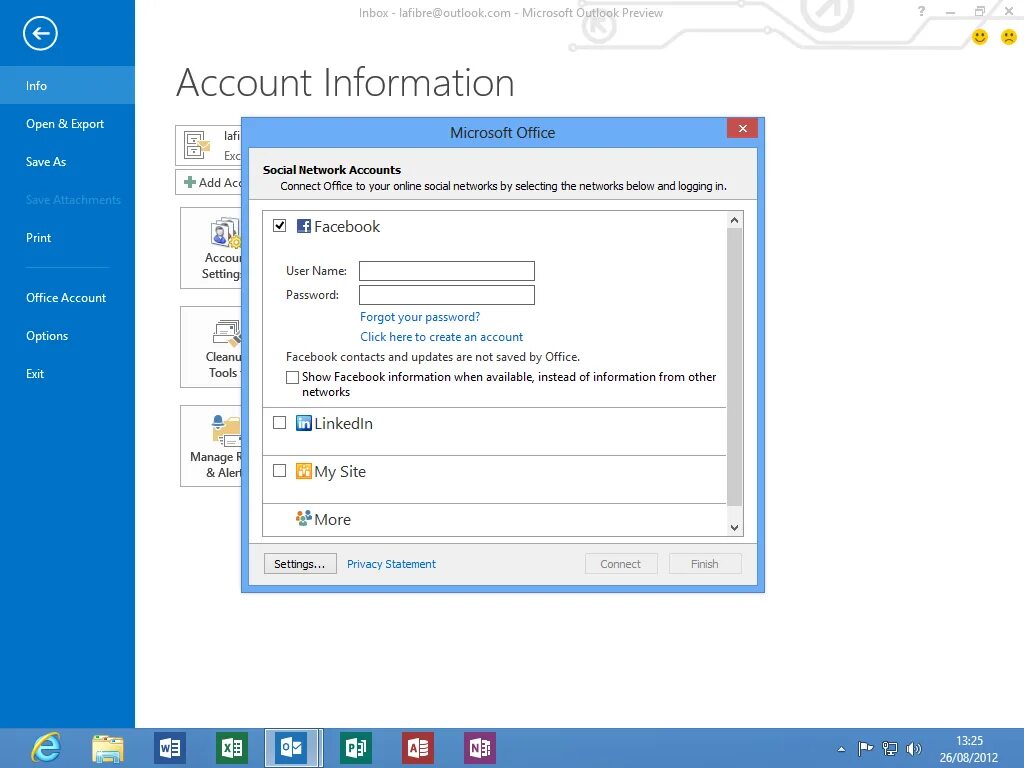Open Excel from the taskbar
The image size is (1024, 768).
click(x=232, y=748)
